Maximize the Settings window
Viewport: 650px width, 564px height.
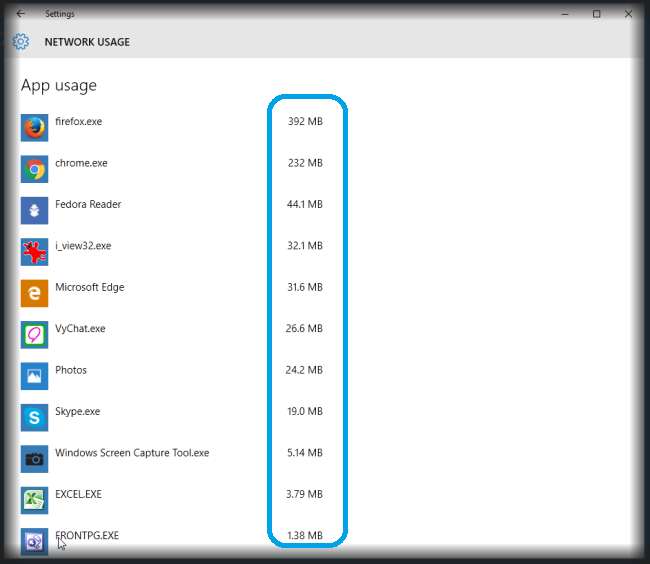[x=597, y=14]
